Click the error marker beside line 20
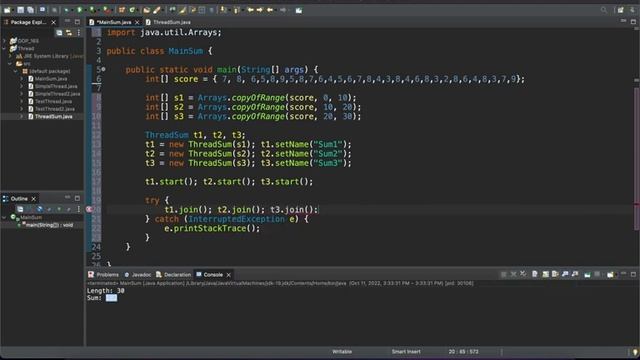Viewport: 640px width, 360px height. pos(89,209)
